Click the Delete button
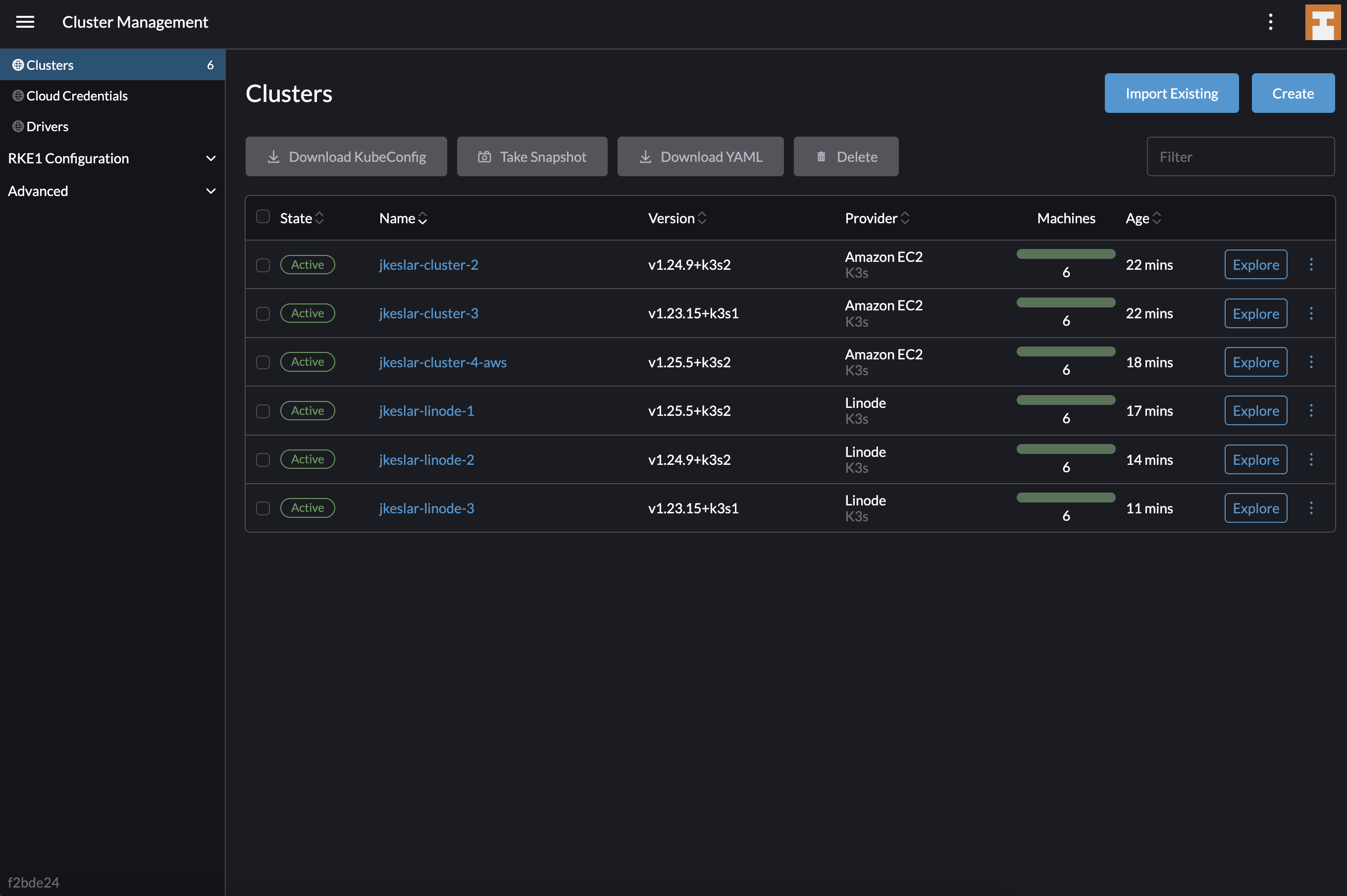 pos(846,156)
